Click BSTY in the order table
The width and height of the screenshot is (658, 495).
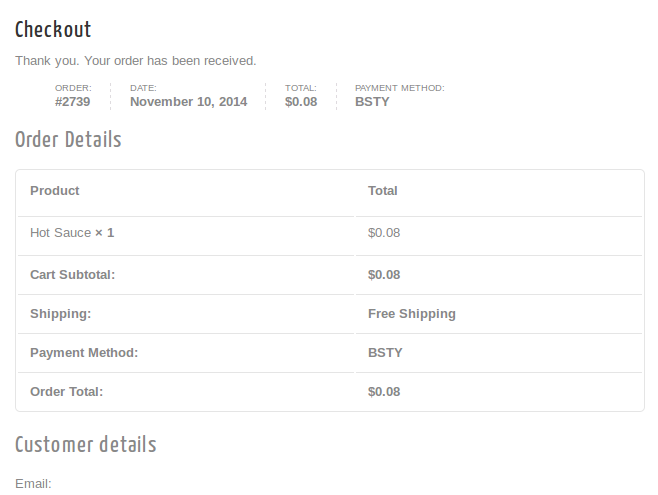coord(385,353)
